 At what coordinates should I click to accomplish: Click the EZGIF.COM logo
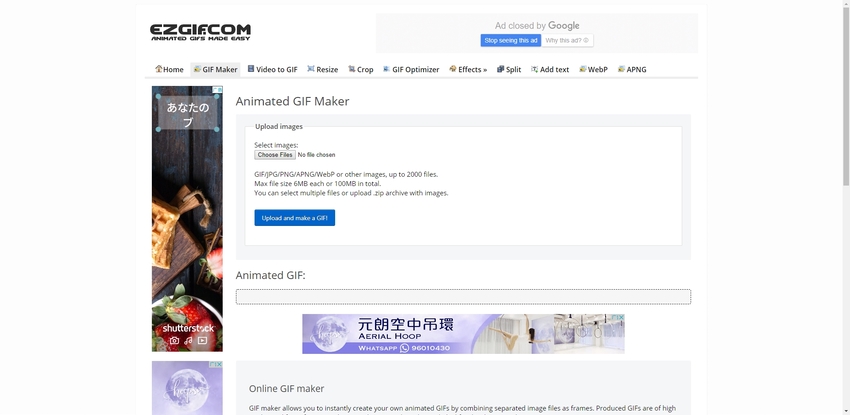click(200, 32)
